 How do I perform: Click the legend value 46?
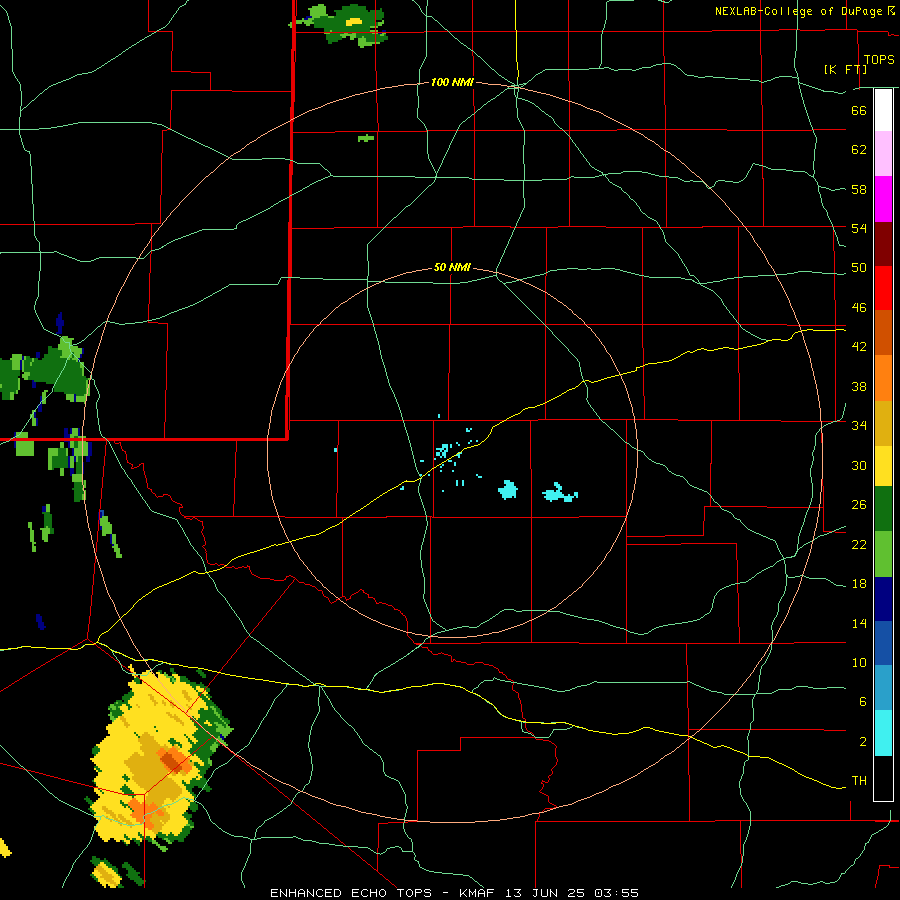tap(859, 308)
